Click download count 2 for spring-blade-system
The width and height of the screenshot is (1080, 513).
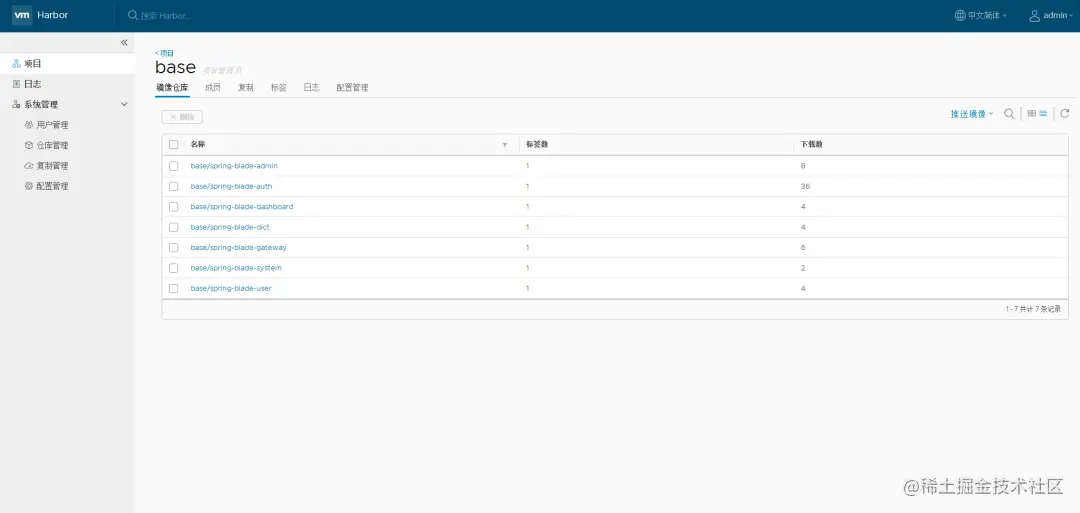click(803, 268)
